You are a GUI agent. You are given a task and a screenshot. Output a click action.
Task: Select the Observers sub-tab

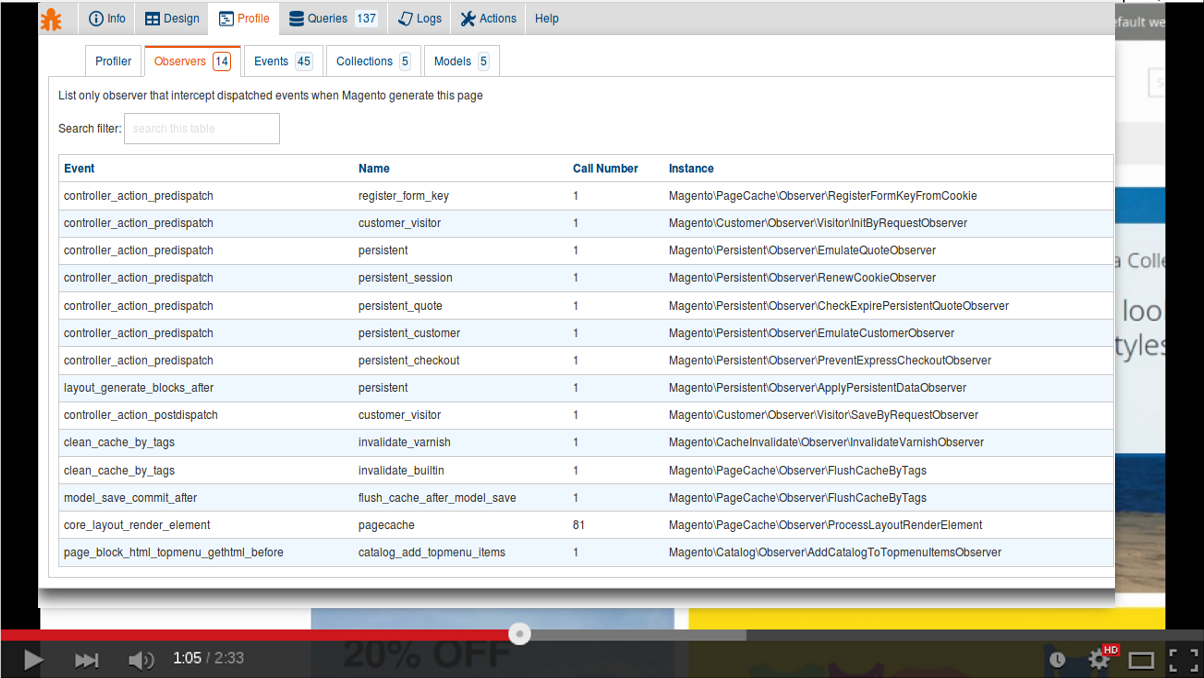click(x=193, y=61)
